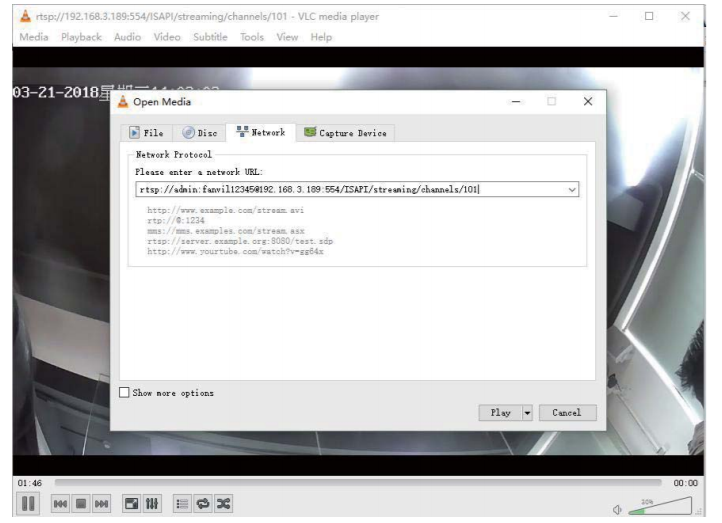Select the Network tab
The image size is (722, 523).
click(x=261, y=133)
